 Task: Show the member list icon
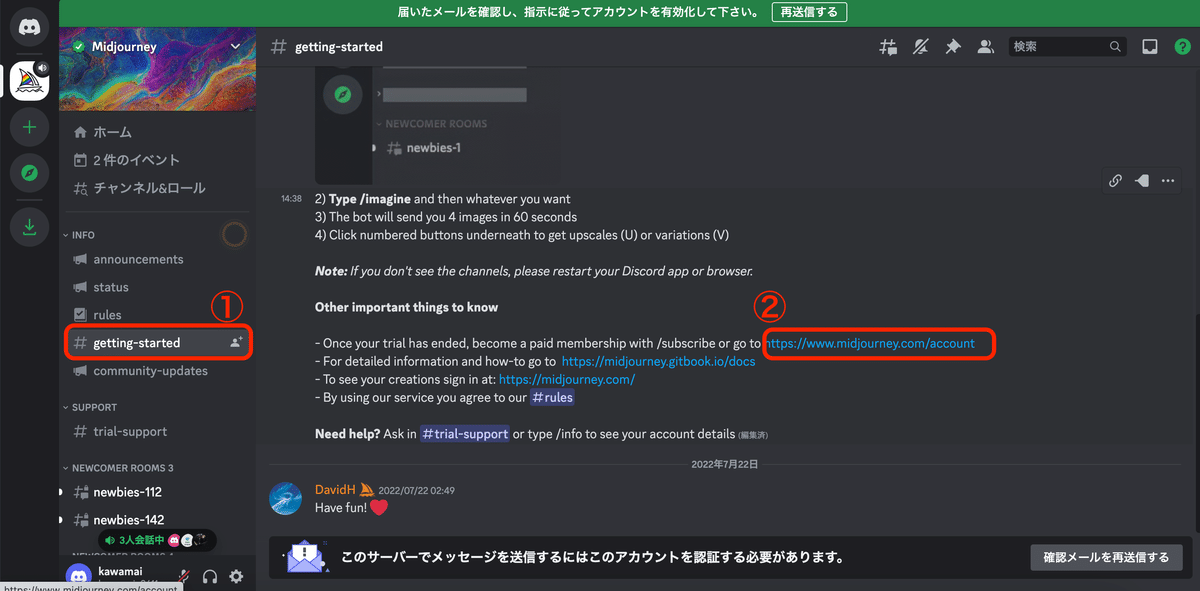pyautogui.click(x=986, y=47)
